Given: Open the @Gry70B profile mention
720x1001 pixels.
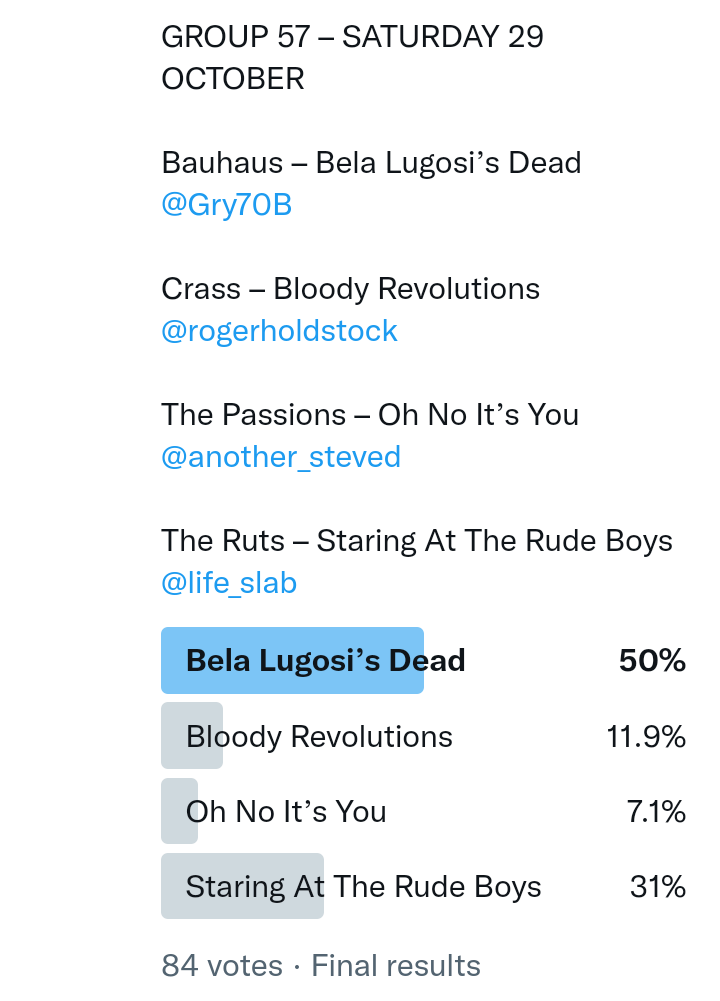Looking at the screenshot, I should click(x=226, y=205).
